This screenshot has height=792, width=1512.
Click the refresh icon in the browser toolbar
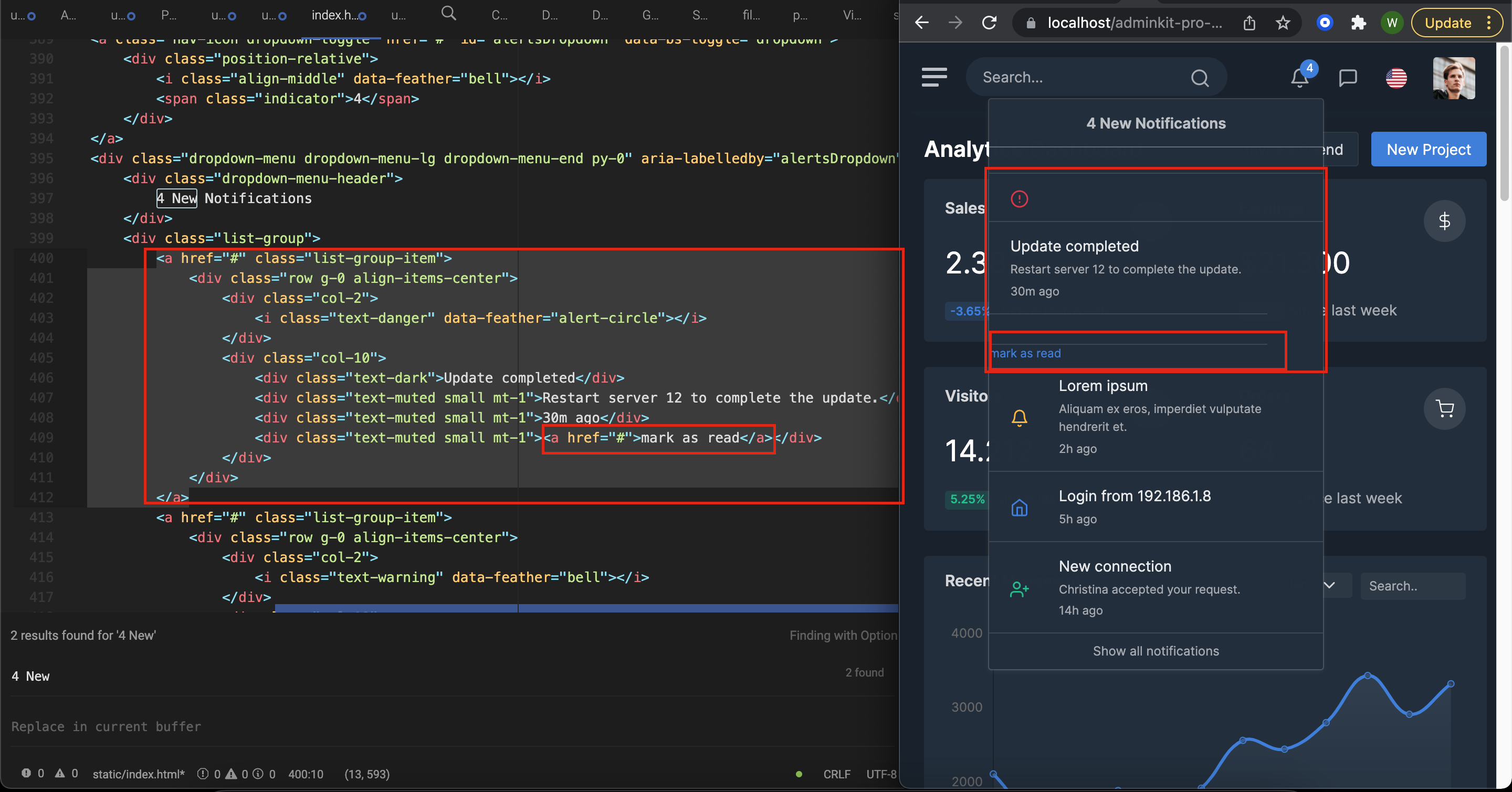pos(989,22)
